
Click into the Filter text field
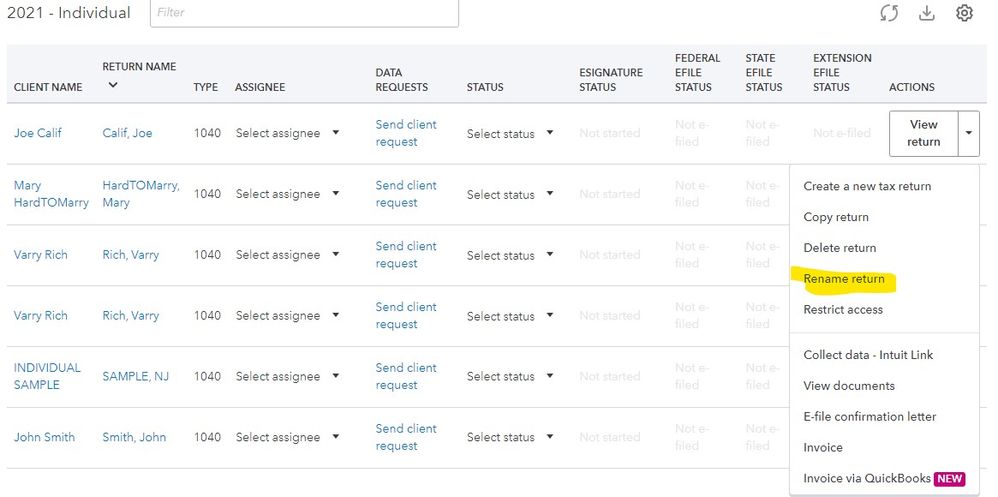click(x=304, y=13)
